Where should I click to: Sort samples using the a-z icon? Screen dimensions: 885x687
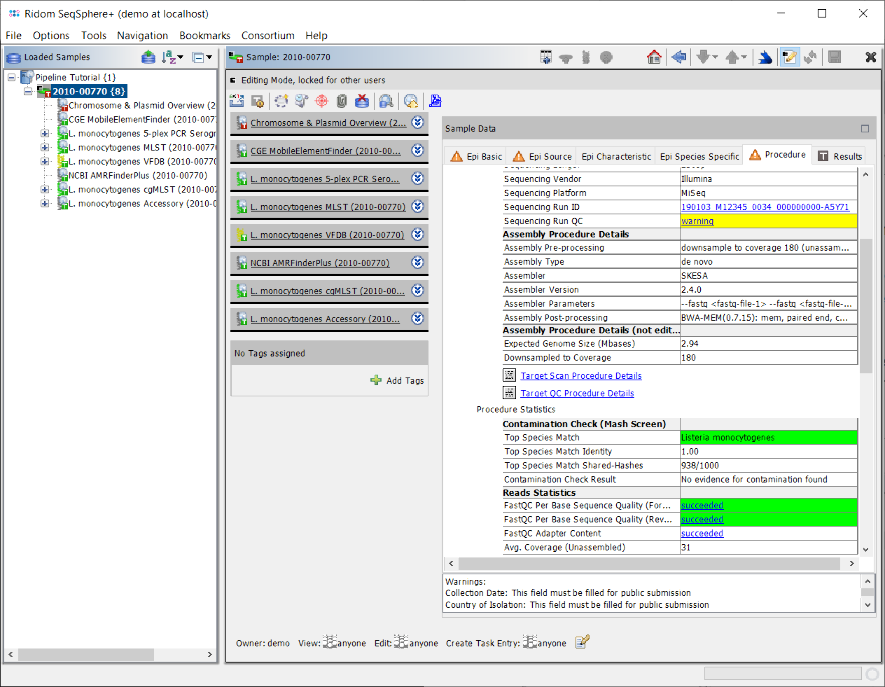(167, 57)
